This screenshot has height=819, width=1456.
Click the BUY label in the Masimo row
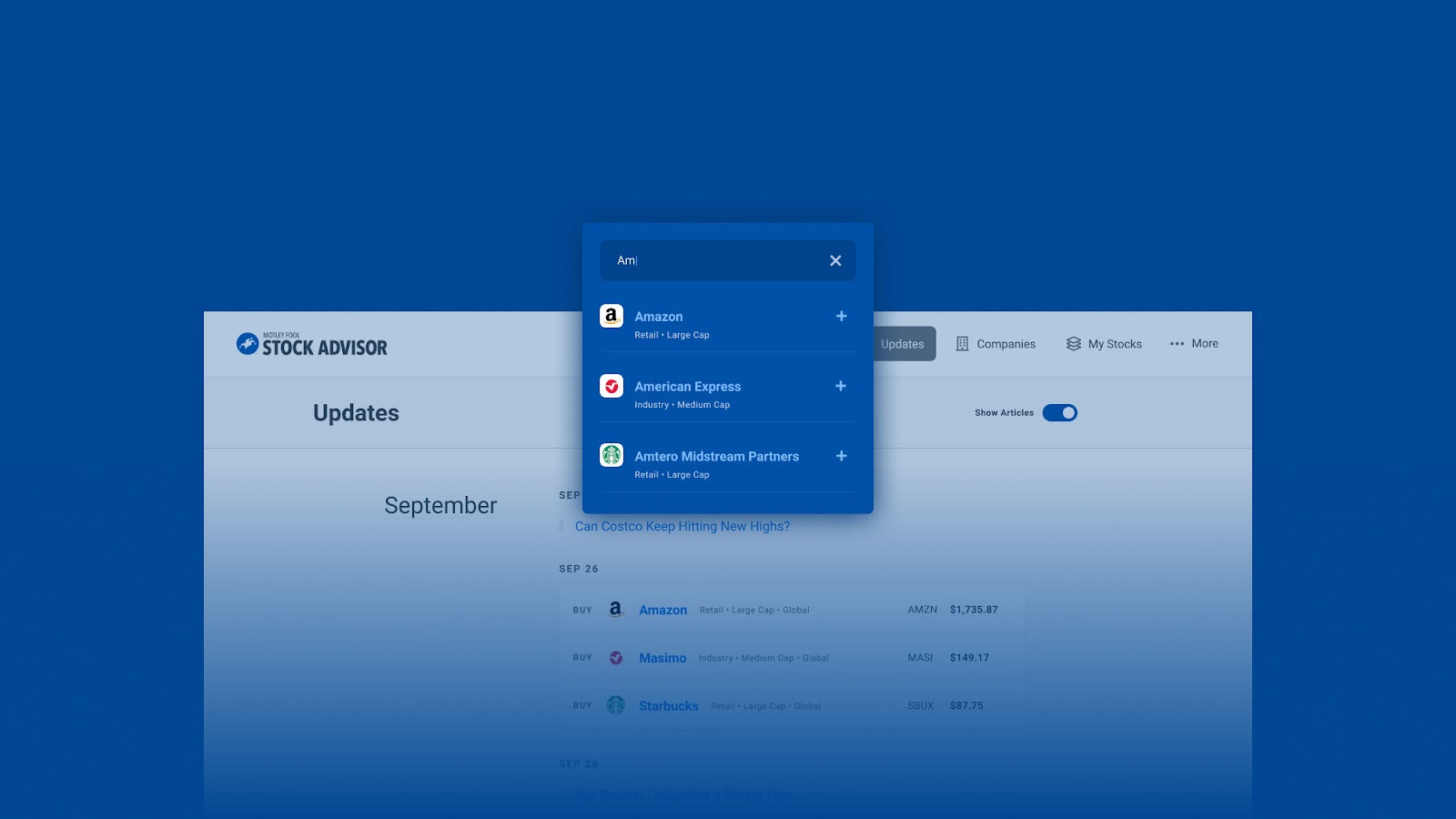tap(582, 658)
